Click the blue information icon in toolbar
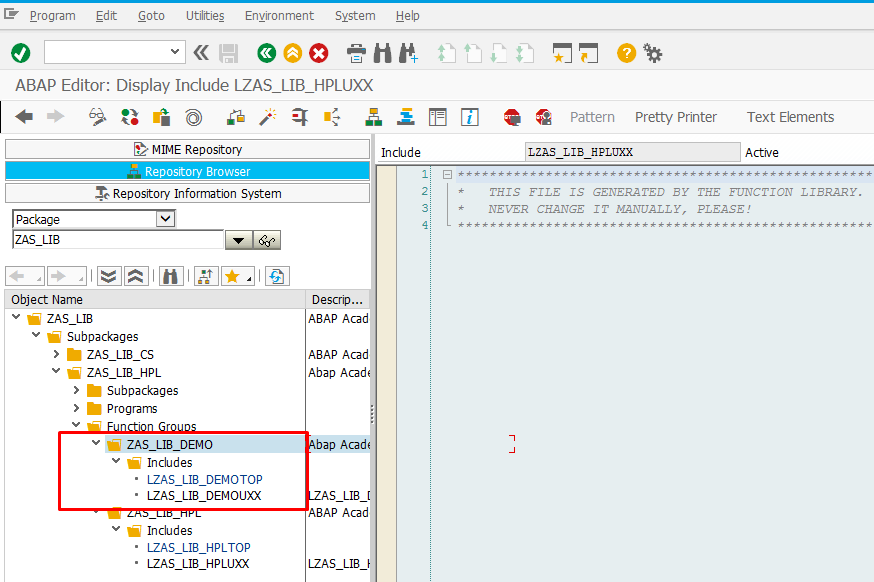Image resolution: width=874 pixels, height=582 pixels. click(x=469, y=117)
